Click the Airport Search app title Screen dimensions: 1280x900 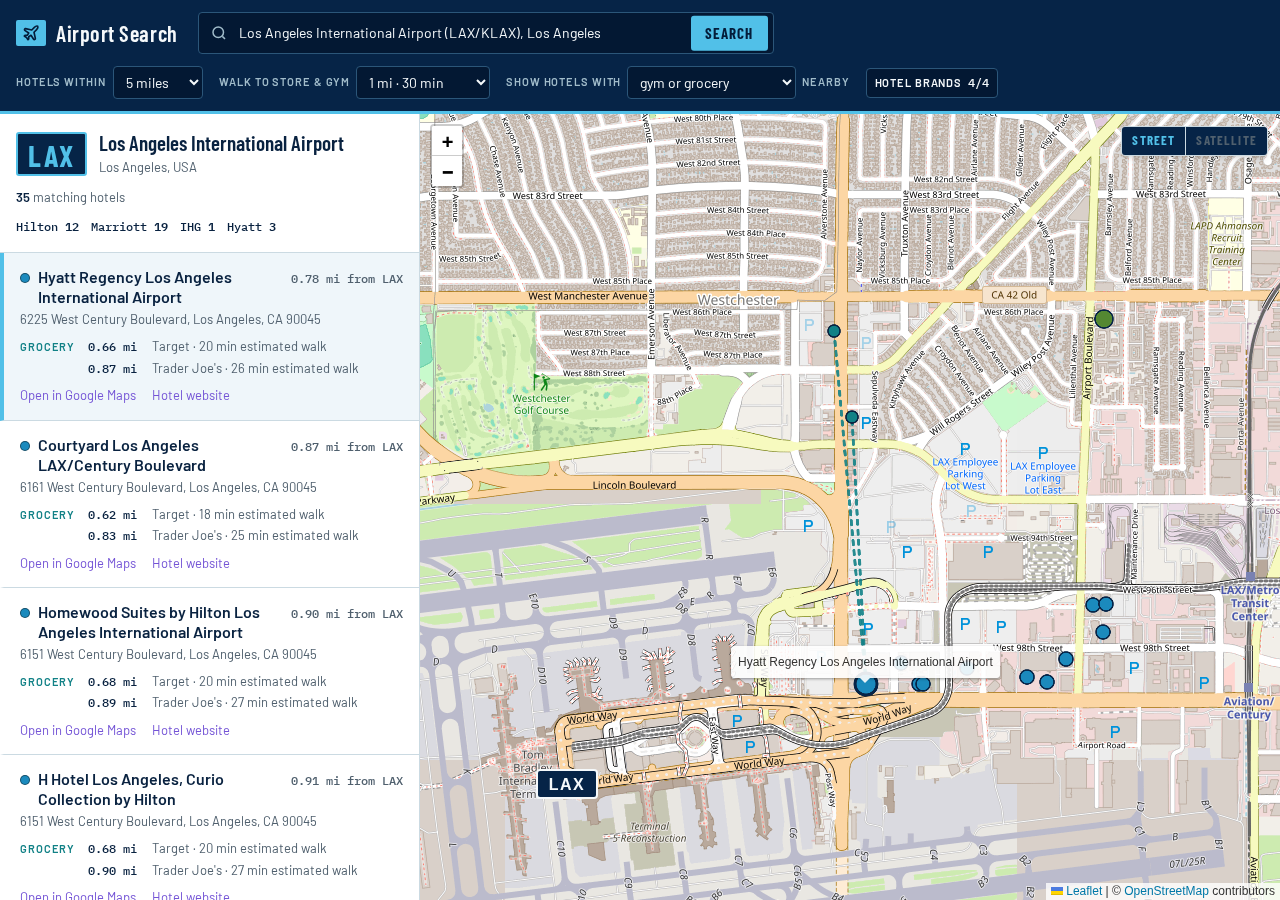tap(116, 33)
